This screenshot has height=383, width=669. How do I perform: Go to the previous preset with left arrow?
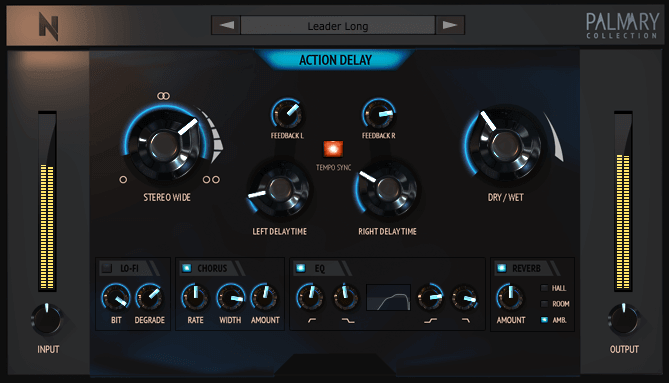pyautogui.click(x=226, y=25)
